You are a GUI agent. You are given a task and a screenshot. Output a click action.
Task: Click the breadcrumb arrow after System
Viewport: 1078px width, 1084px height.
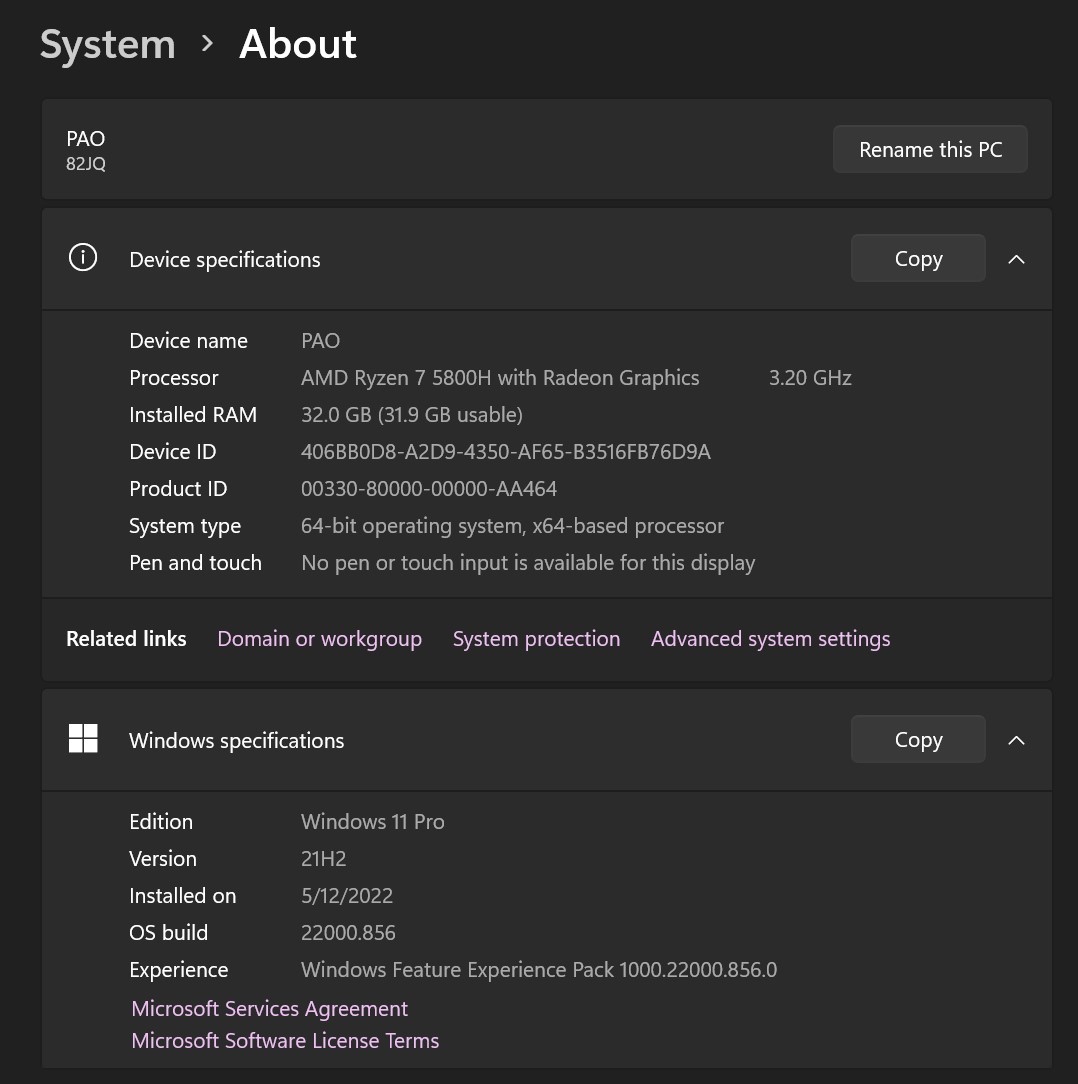[x=207, y=44]
